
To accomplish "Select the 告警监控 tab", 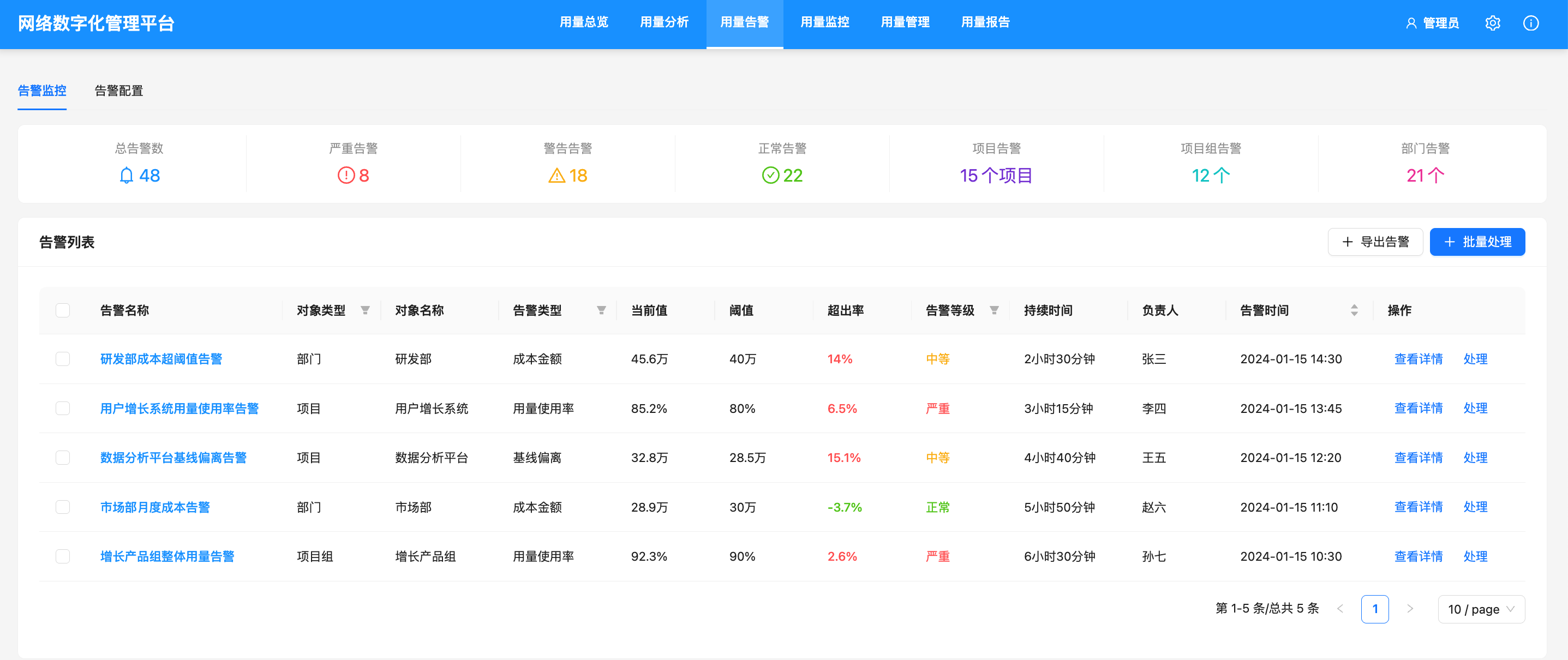I will coord(42,91).
